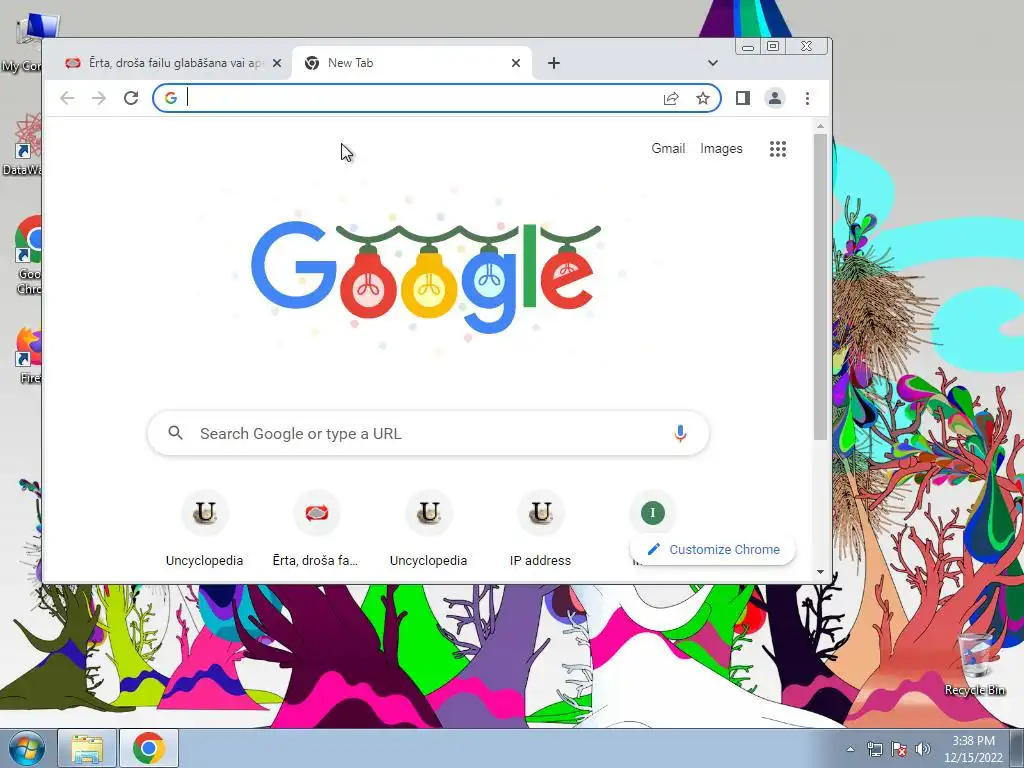Open shortcut with green I icon
The width and height of the screenshot is (1024, 768).
point(652,513)
